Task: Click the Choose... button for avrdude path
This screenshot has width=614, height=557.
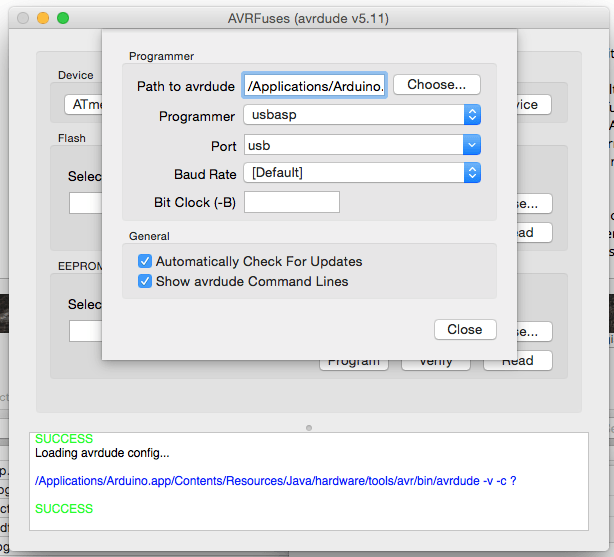Action: tap(436, 85)
